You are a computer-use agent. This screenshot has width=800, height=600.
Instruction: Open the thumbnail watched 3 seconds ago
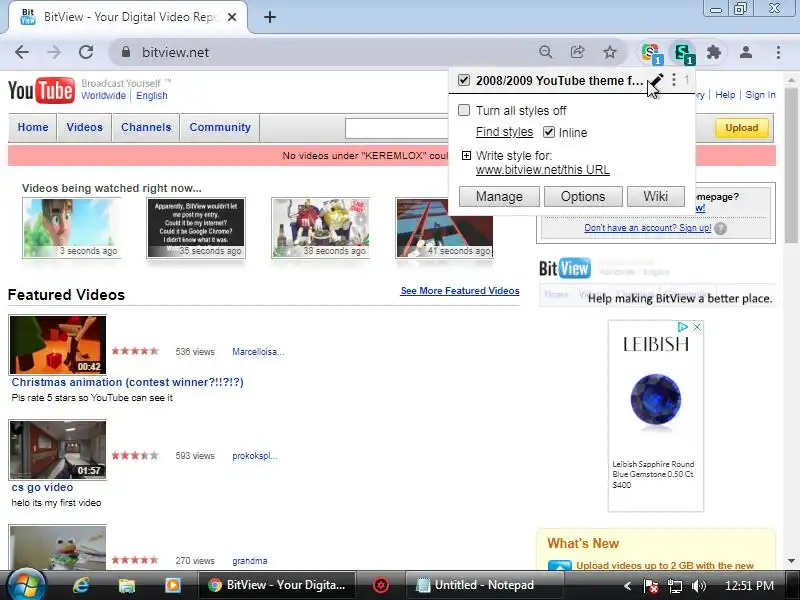tap(71, 228)
